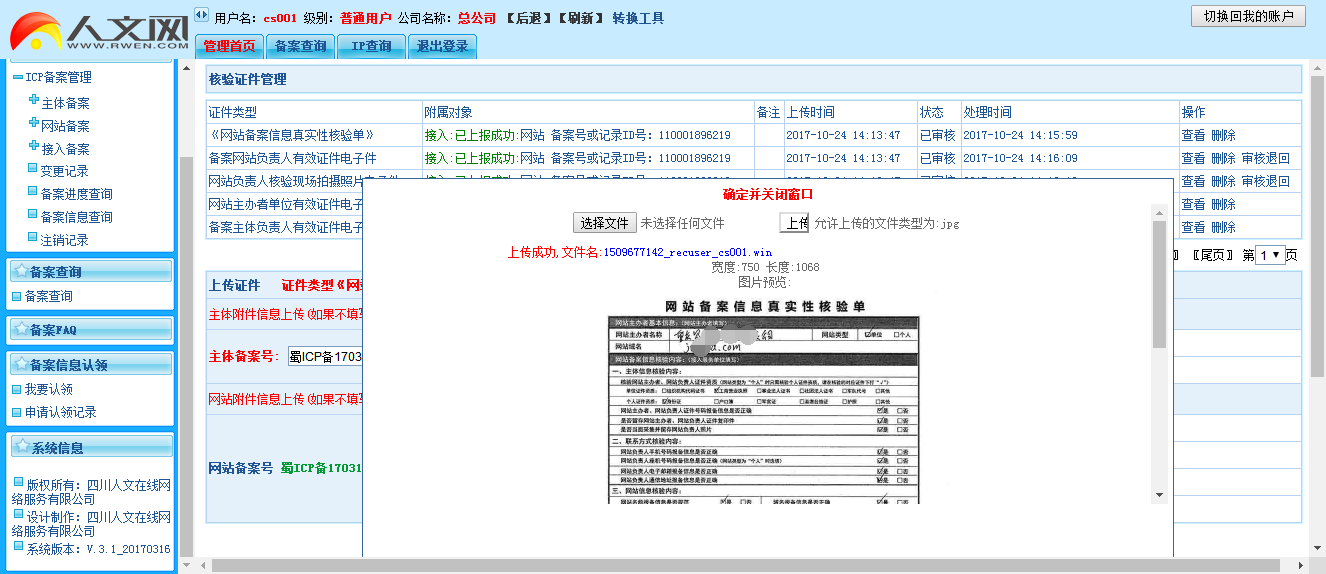1326x574 pixels.
Task: Click the 人文网 logo
Action: coord(100,30)
